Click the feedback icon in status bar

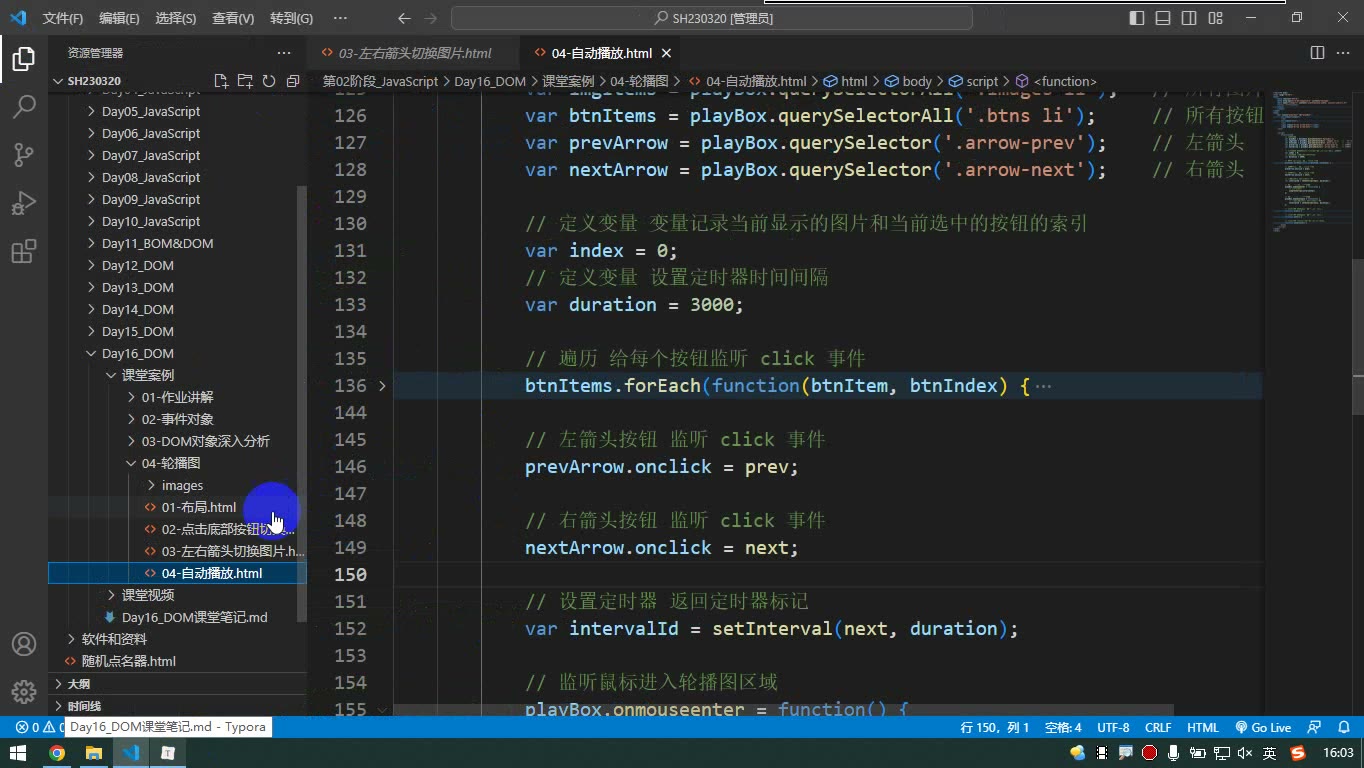pyautogui.click(x=1316, y=728)
